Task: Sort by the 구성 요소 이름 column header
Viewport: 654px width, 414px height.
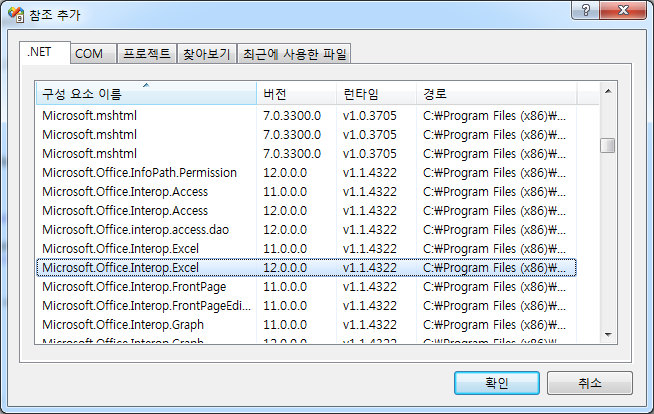Action: (x=146, y=94)
